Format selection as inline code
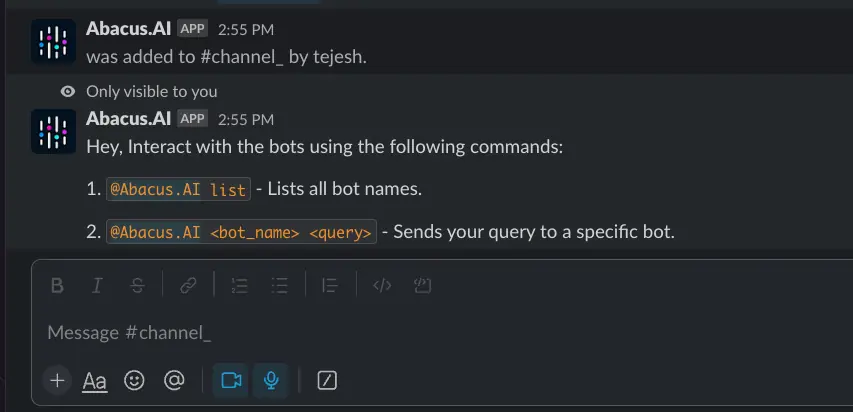 [381, 286]
